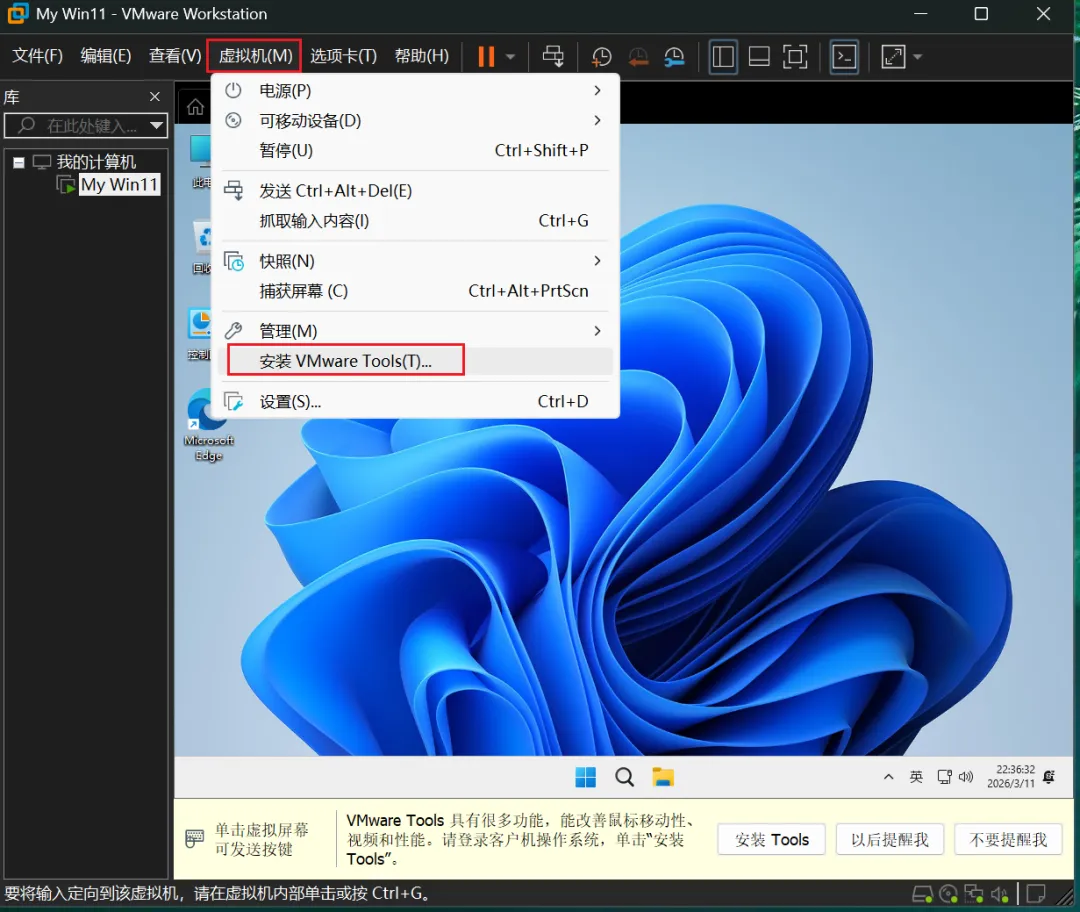Click the network adapter status bar icon
This screenshot has height=912, width=1080.
pyautogui.click(x=974, y=895)
